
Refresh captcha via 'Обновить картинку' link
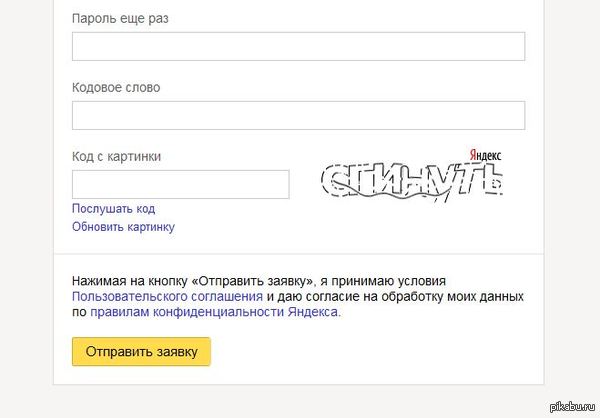(x=123, y=227)
